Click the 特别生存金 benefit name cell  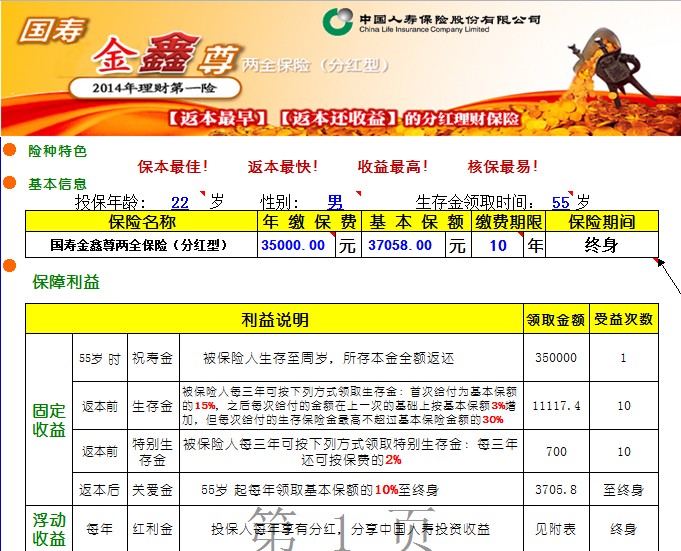153,452
